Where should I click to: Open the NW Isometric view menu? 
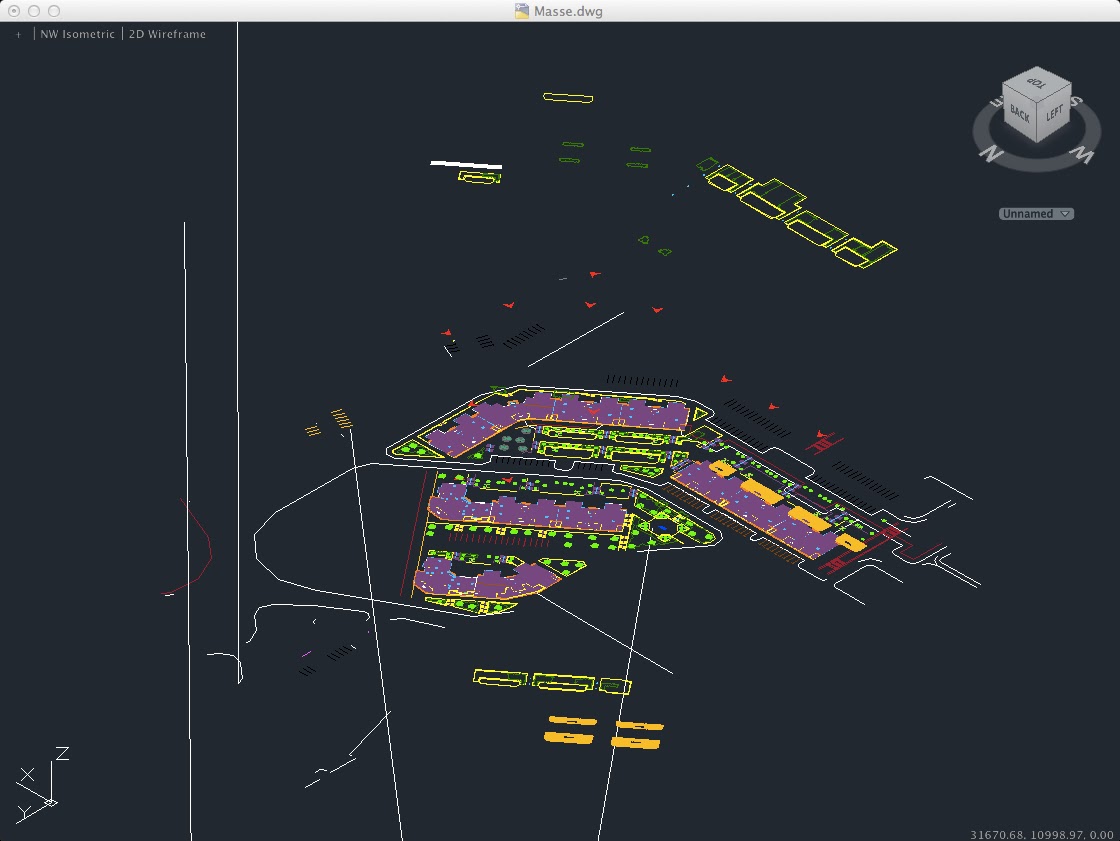(x=77, y=34)
